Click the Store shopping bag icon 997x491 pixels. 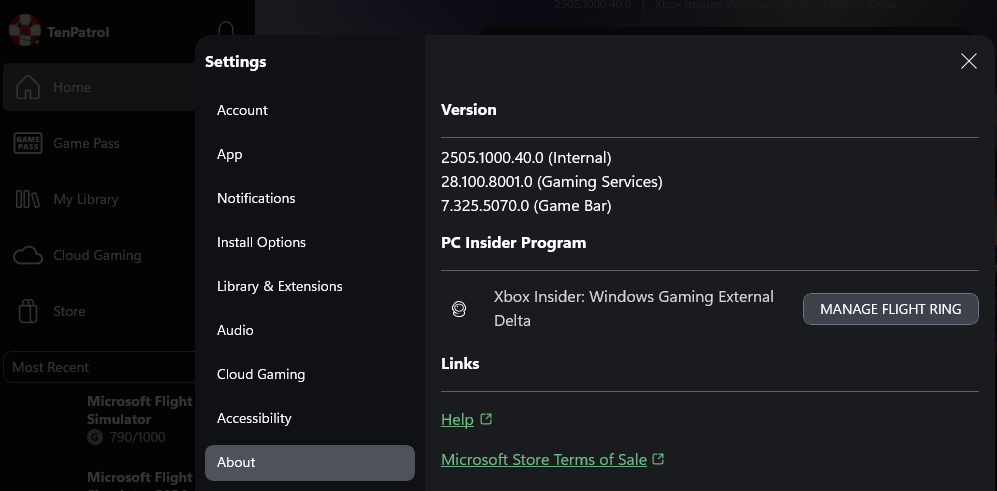pyautogui.click(x=28, y=311)
